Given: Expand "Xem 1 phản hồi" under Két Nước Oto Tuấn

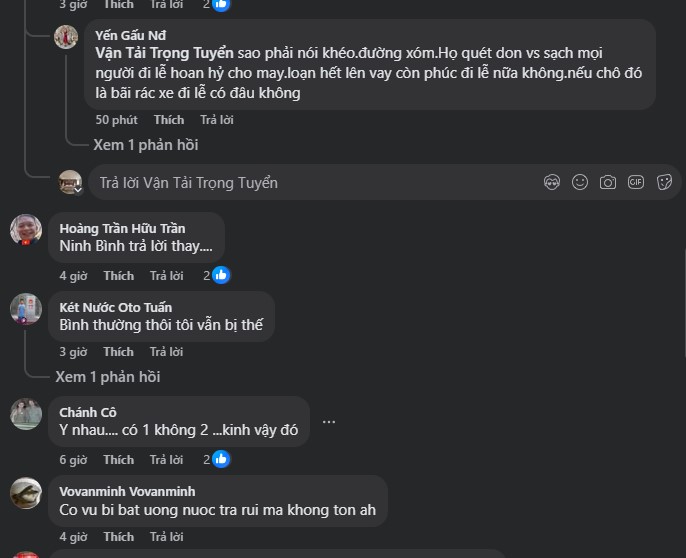Looking at the screenshot, I should tap(108, 377).
